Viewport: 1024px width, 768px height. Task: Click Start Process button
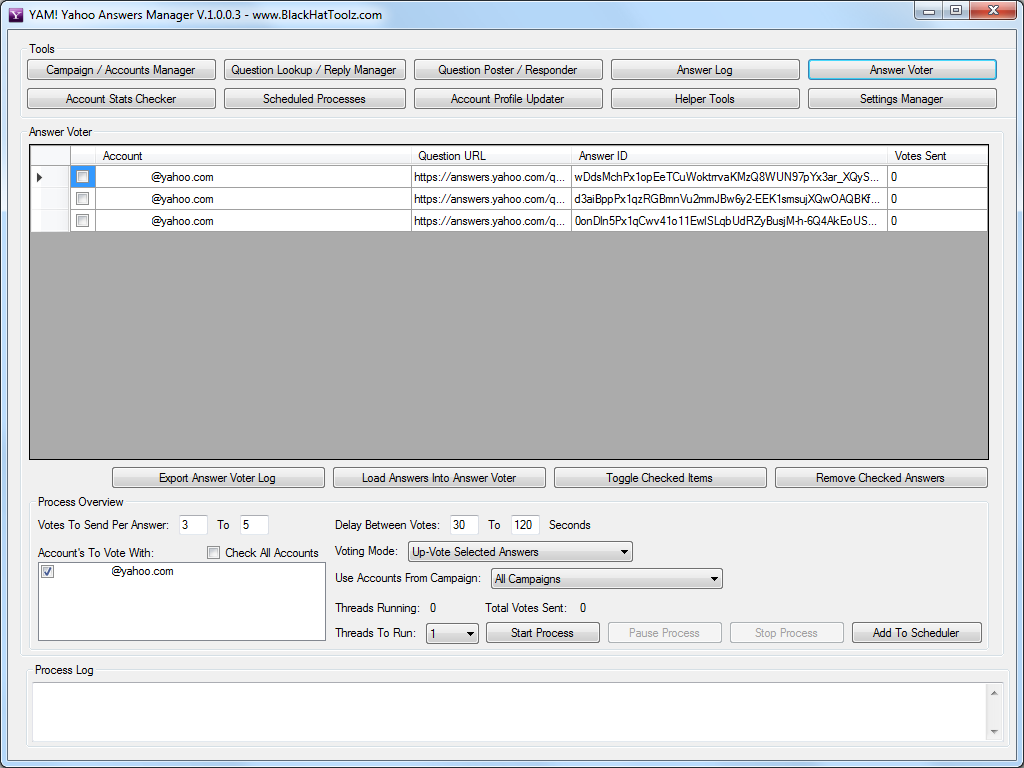[542, 633]
